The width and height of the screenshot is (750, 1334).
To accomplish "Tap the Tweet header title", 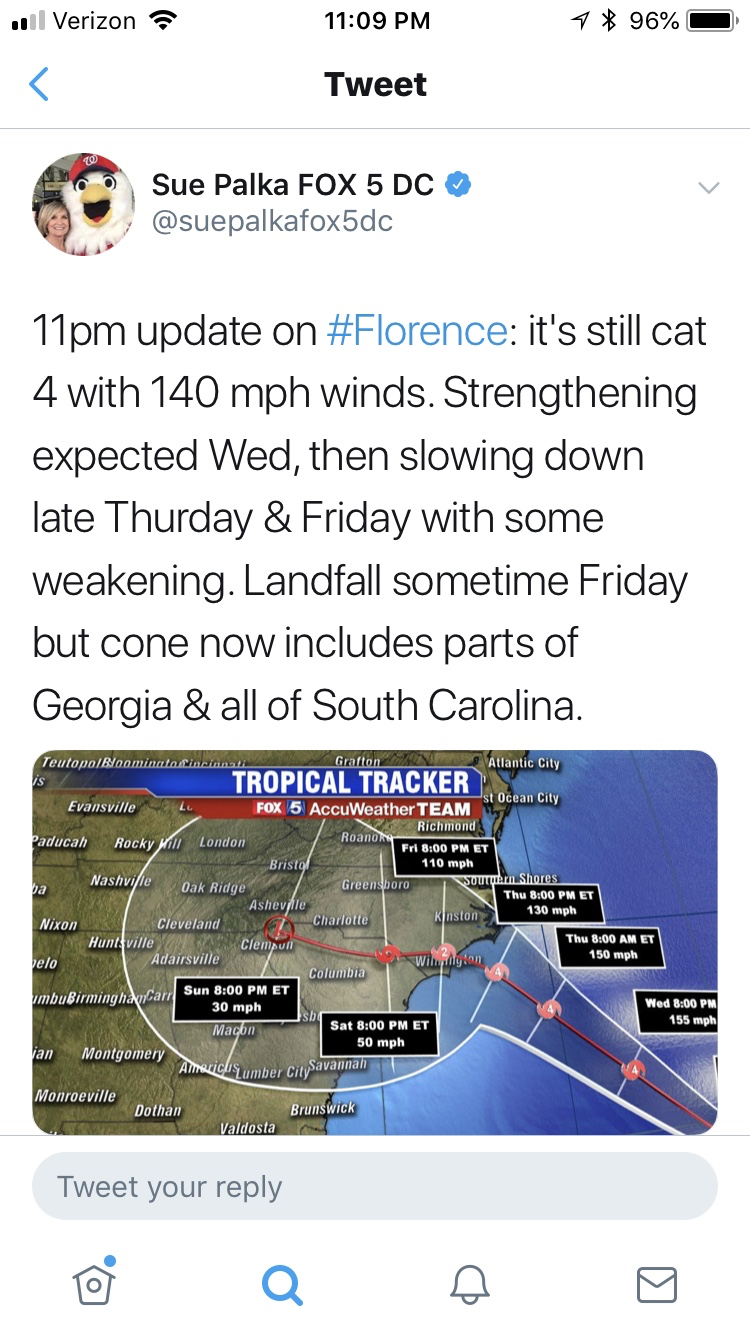I will point(375,84).
